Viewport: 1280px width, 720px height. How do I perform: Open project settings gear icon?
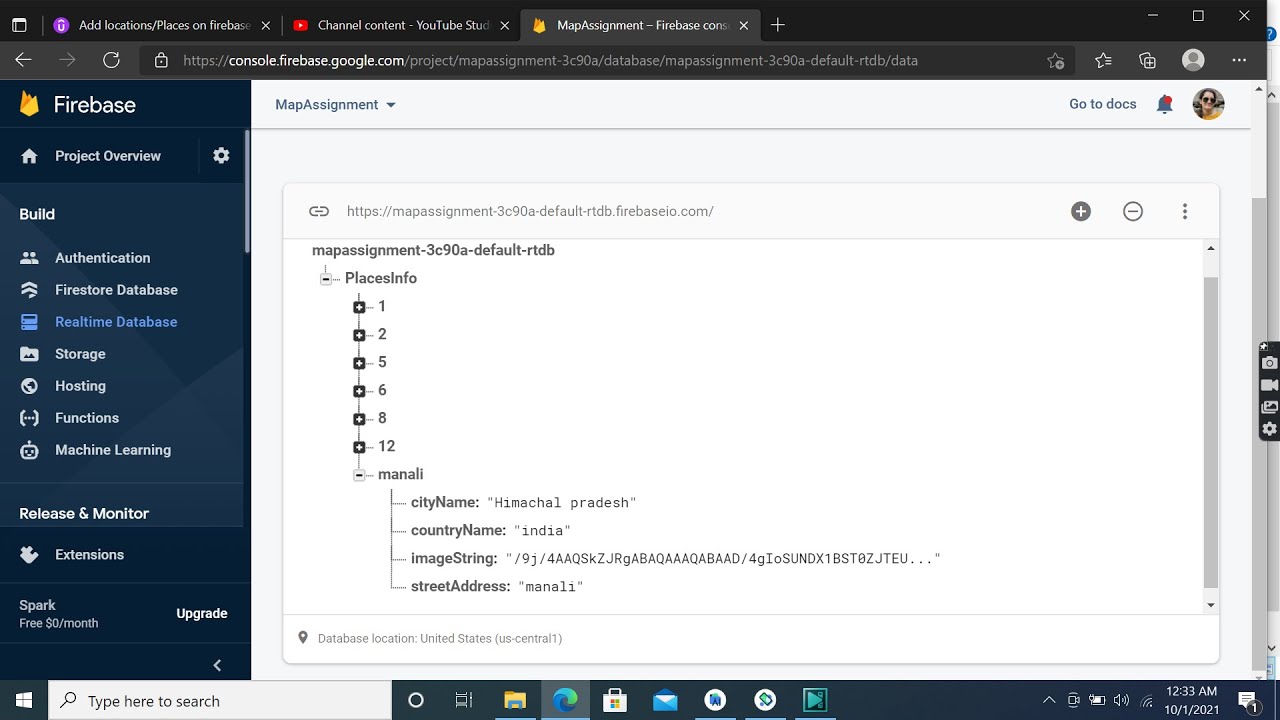221,155
